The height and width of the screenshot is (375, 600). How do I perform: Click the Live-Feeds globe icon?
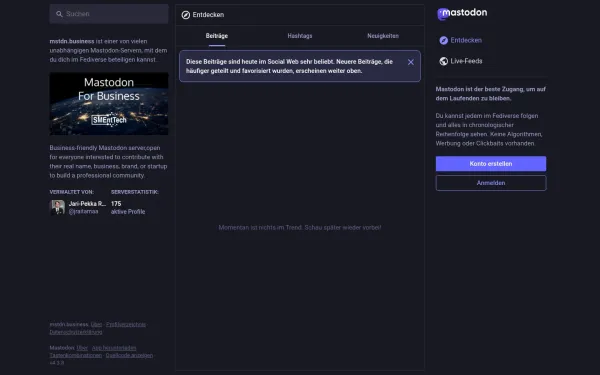tap(443, 61)
